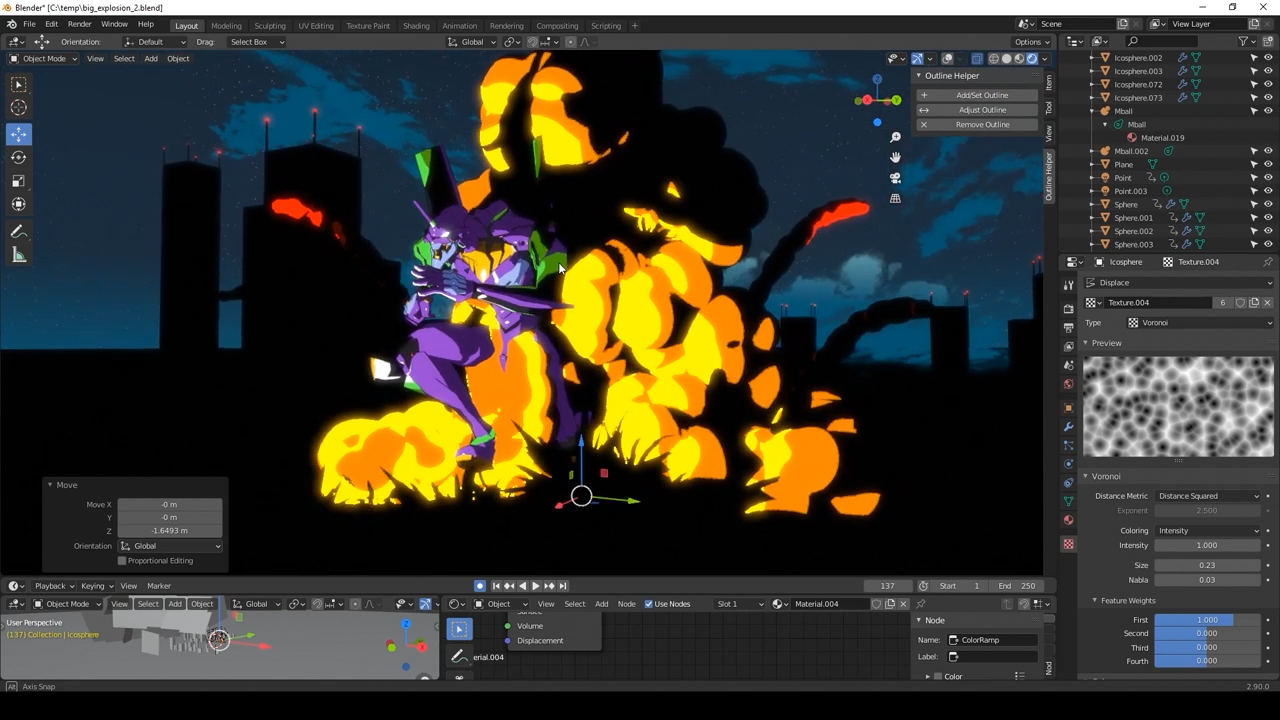Click the Add/Set Outline button
The height and width of the screenshot is (720, 1280).
976,96
